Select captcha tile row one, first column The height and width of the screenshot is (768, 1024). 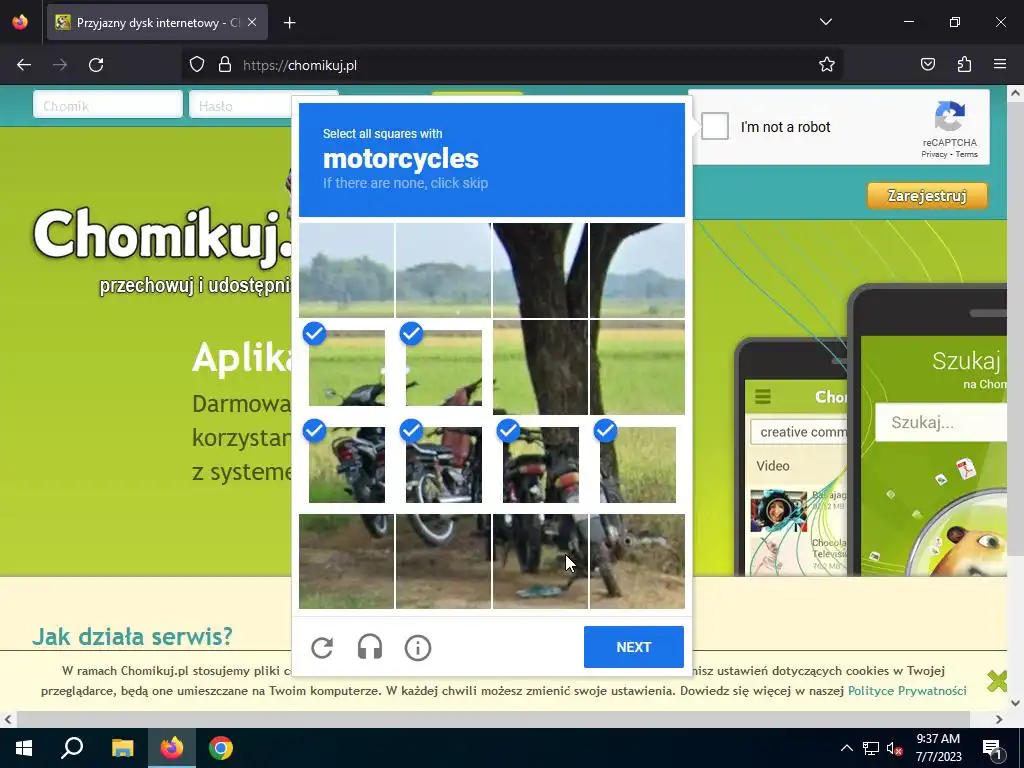(347, 270)
